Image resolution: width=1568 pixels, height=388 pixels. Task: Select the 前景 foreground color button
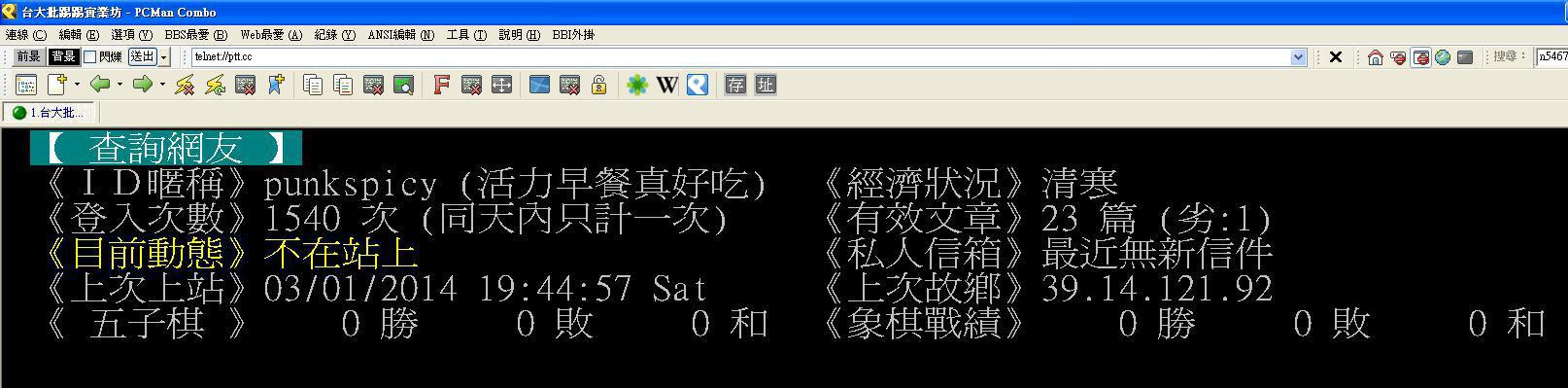(28, 57)
